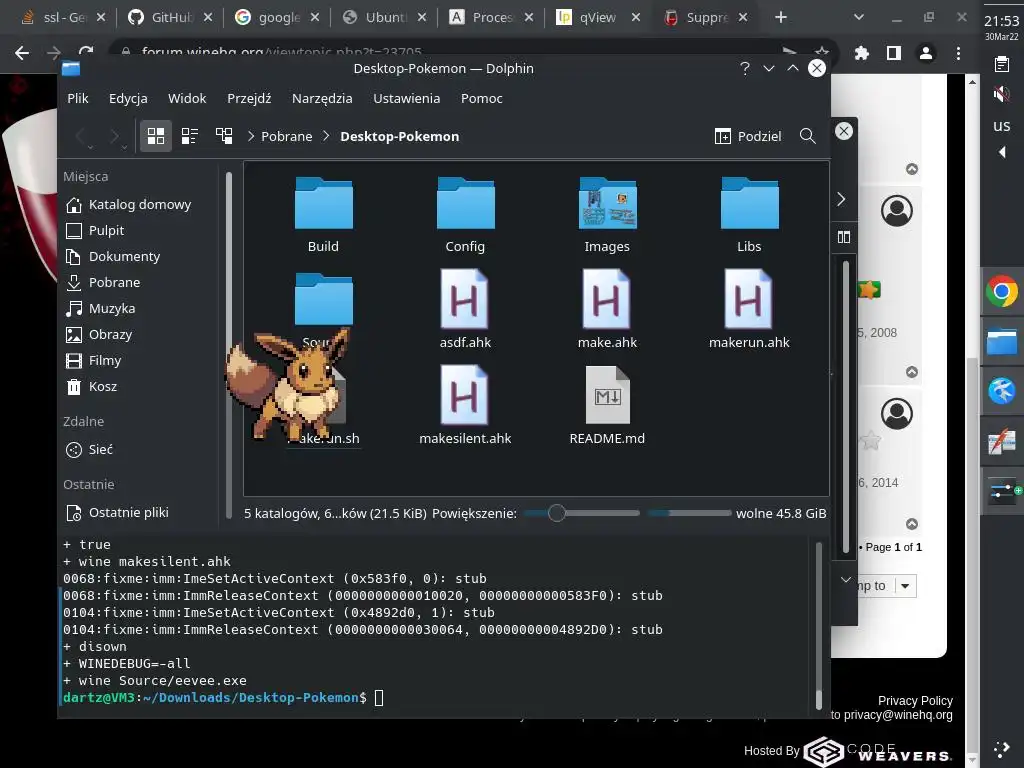This screenshot has width=1024, height=768.
Task: Click the Podziel split view button
Action: [748, 136]
